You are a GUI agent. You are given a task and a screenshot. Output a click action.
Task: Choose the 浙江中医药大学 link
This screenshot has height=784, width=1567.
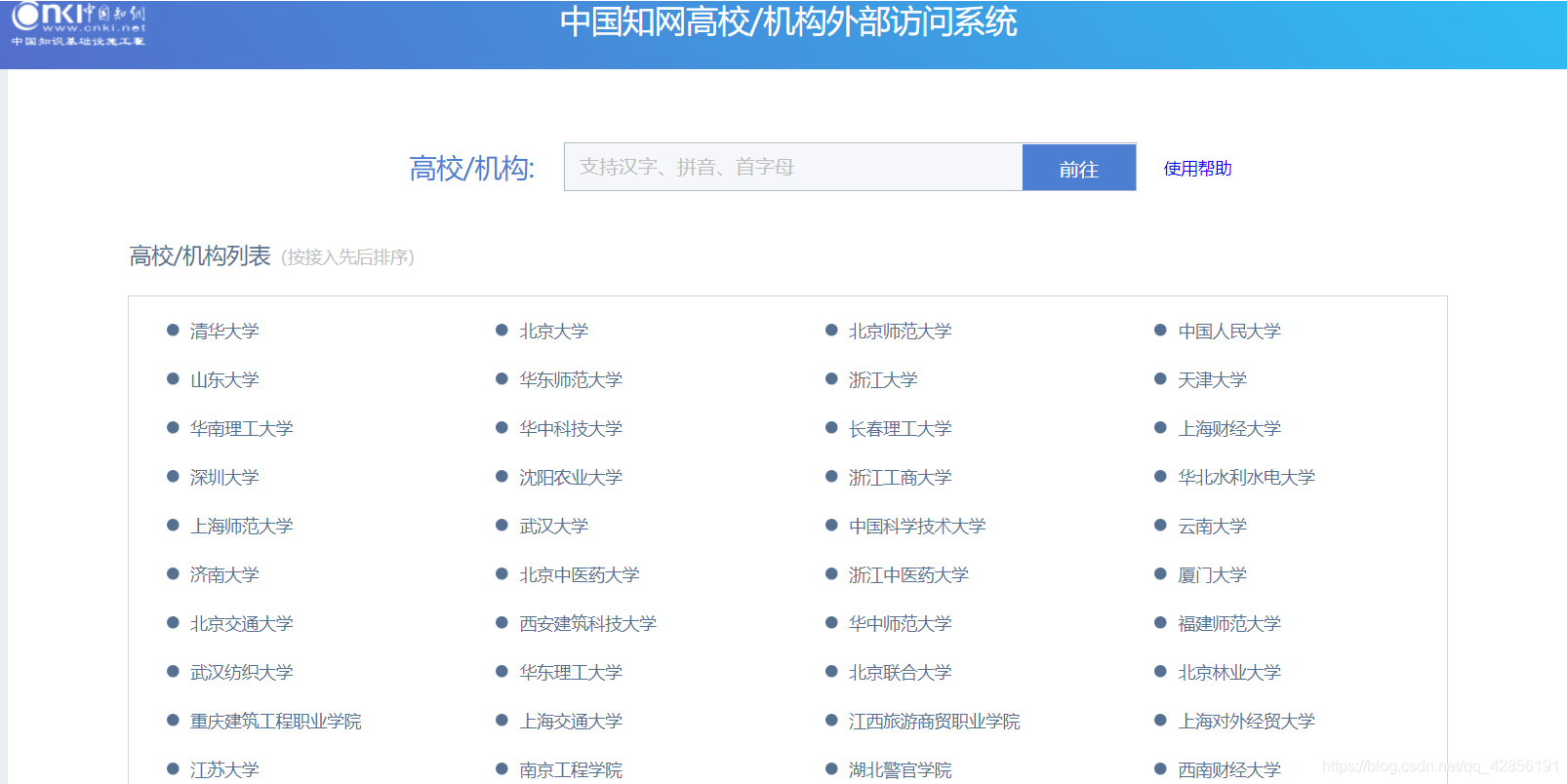click(909, 575)
